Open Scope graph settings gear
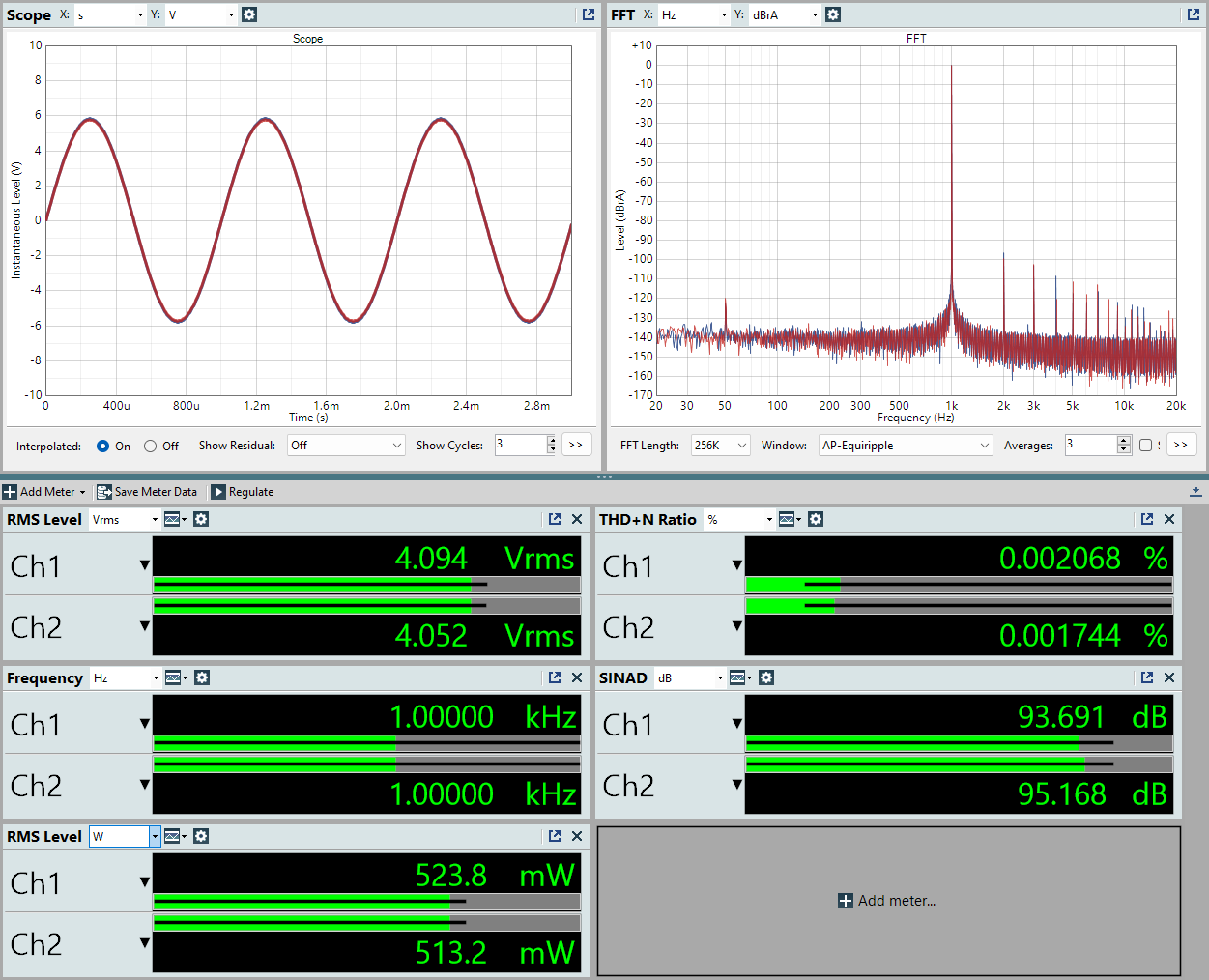The image size is (1209, 980). pyautogui.click(x=249, y=14)
